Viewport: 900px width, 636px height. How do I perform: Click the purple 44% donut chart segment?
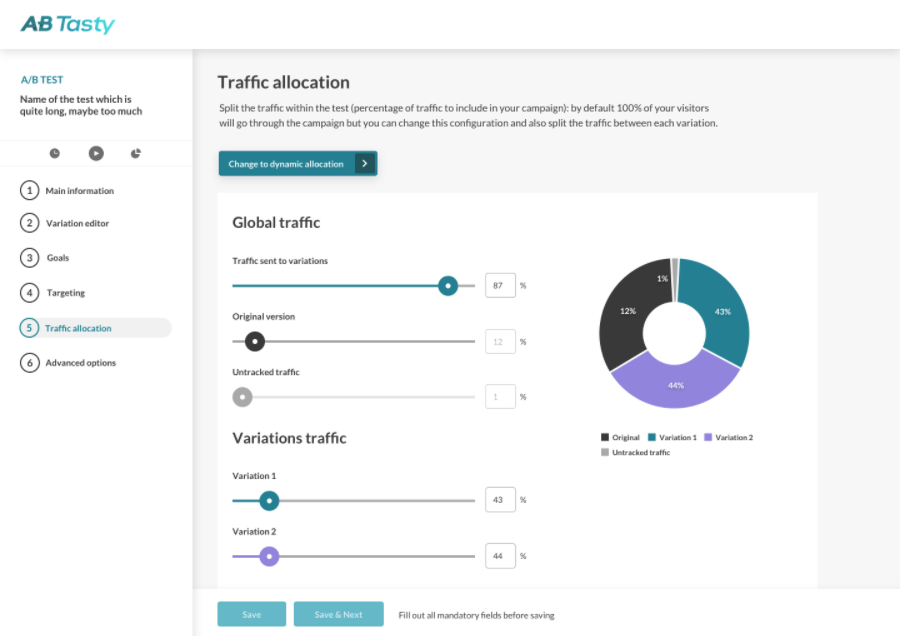click(x=677, y=385)
